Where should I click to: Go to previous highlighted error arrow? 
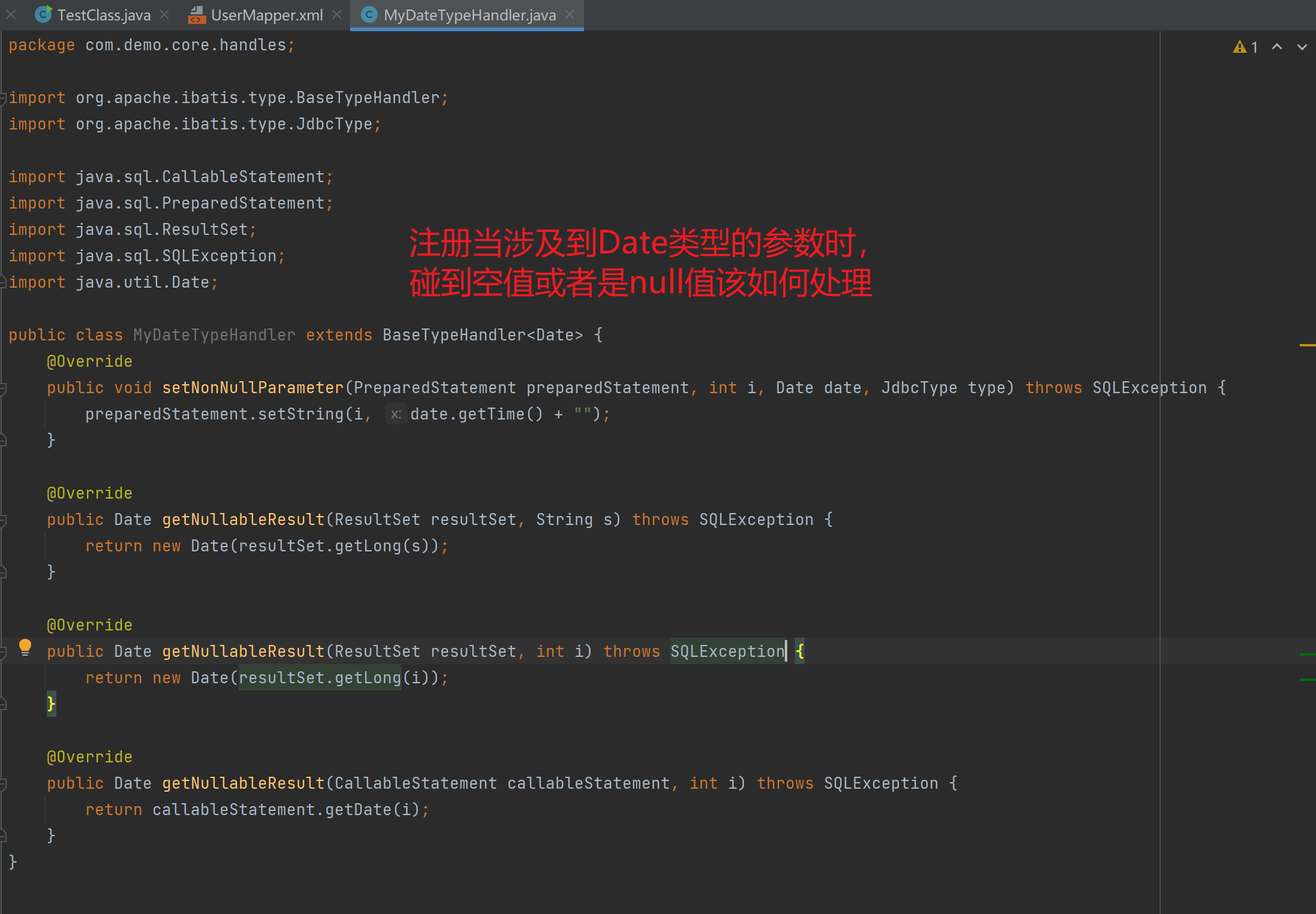click(1277, 47)
